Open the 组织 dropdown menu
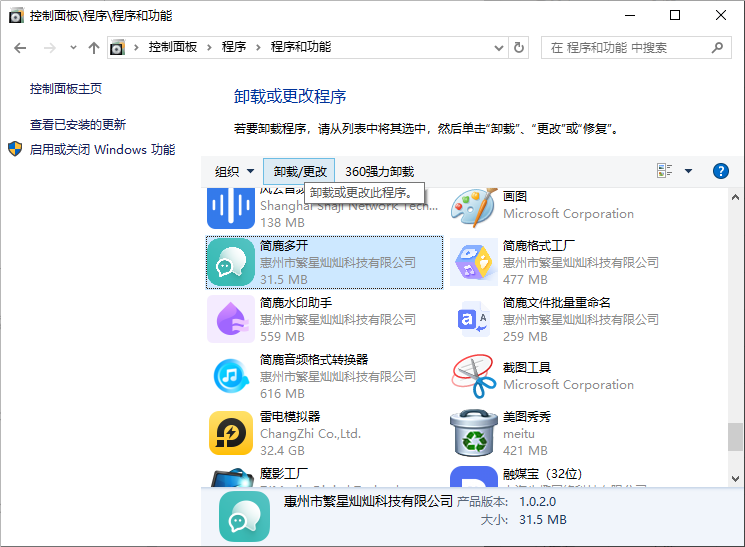Viewport: 745px width, 547px height. pos(234,171)
